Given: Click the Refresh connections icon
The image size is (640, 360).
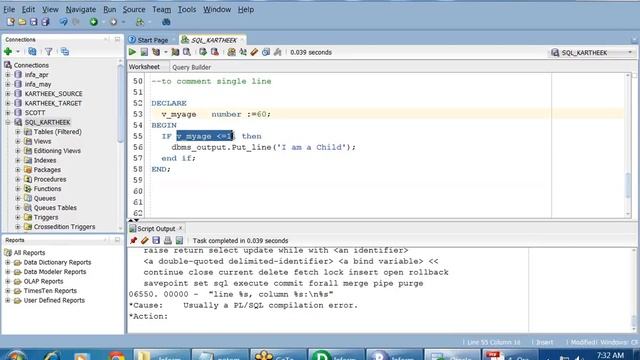Looking at the screenshot, I should coord(32,51).
